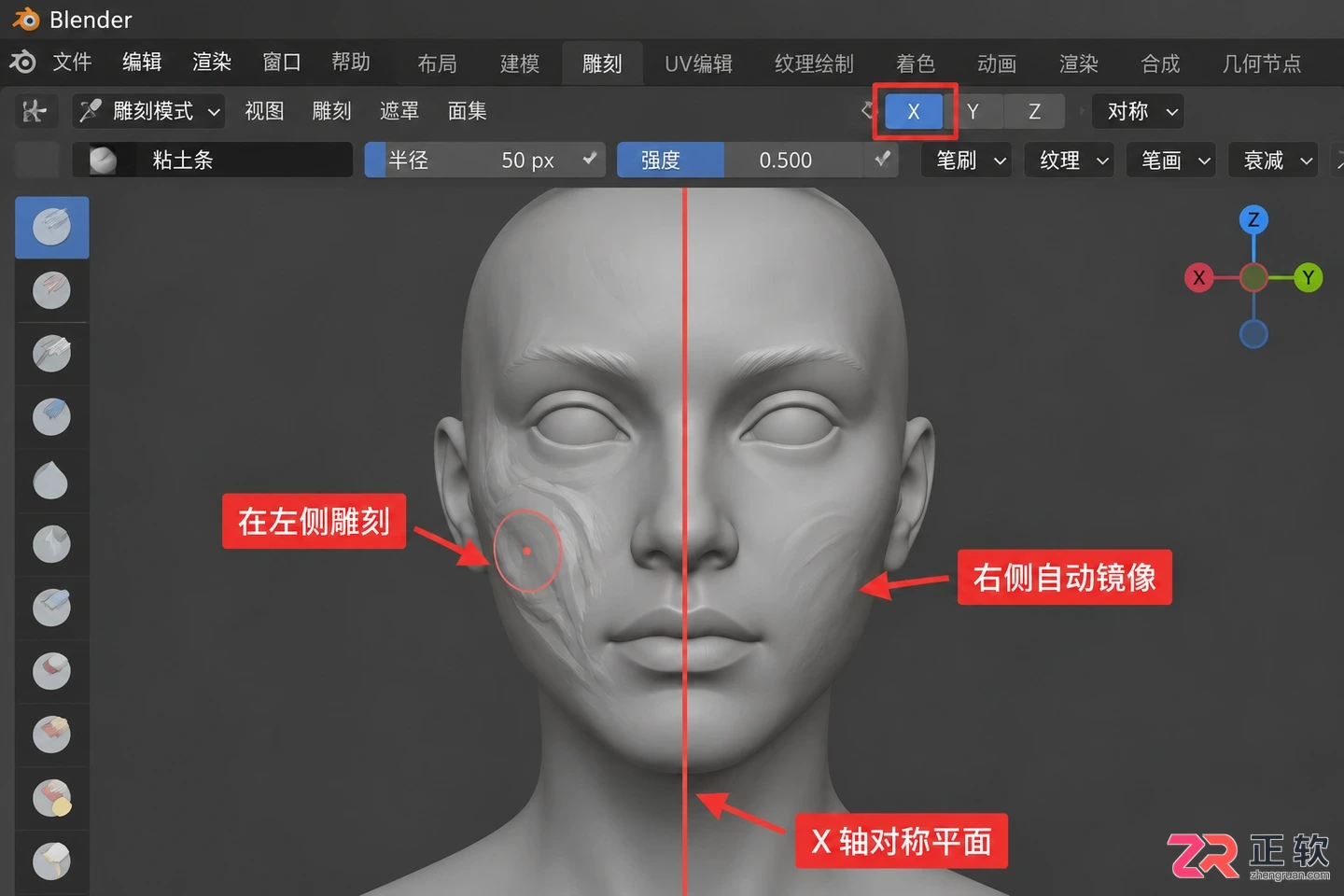1344x896 pixels.
Task: Choose the teardrop-shaped sculpt brush
Action: pos(52,481)
